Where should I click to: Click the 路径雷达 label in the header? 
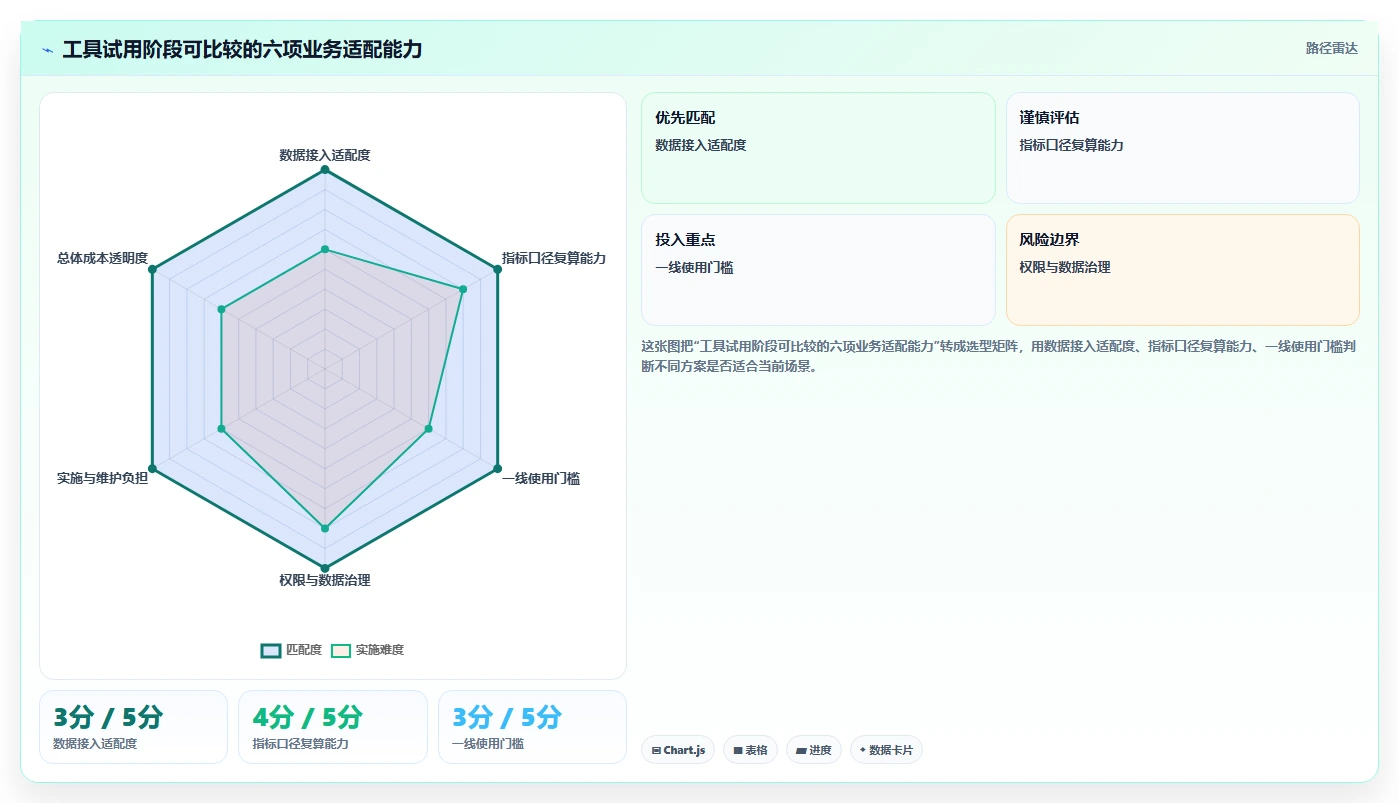(1331, 48)
